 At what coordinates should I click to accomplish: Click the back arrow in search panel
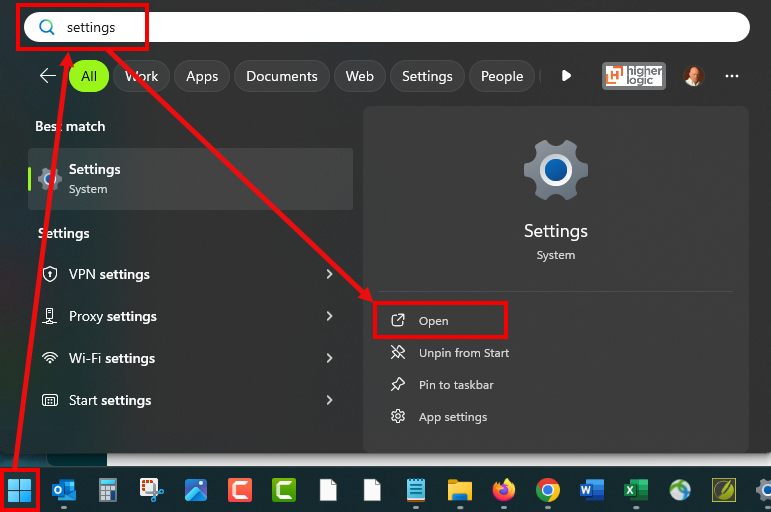click(x=47, y=76)
